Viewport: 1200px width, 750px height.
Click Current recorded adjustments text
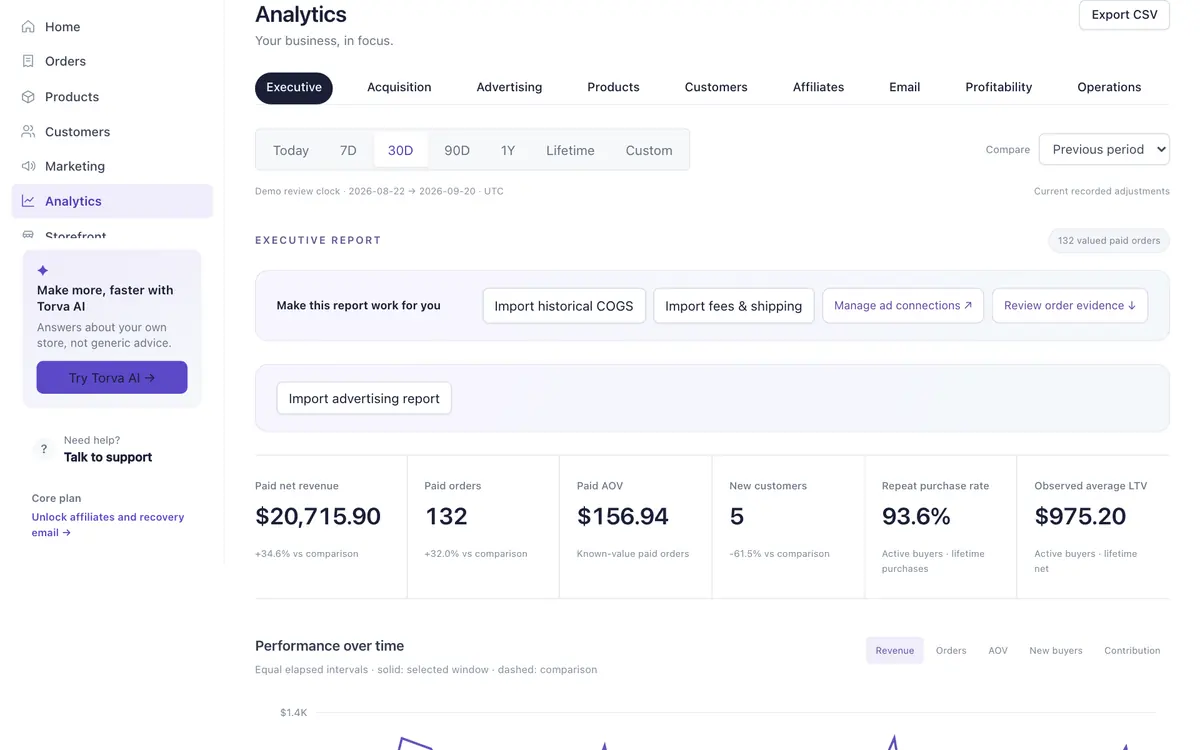(1101, 191)
